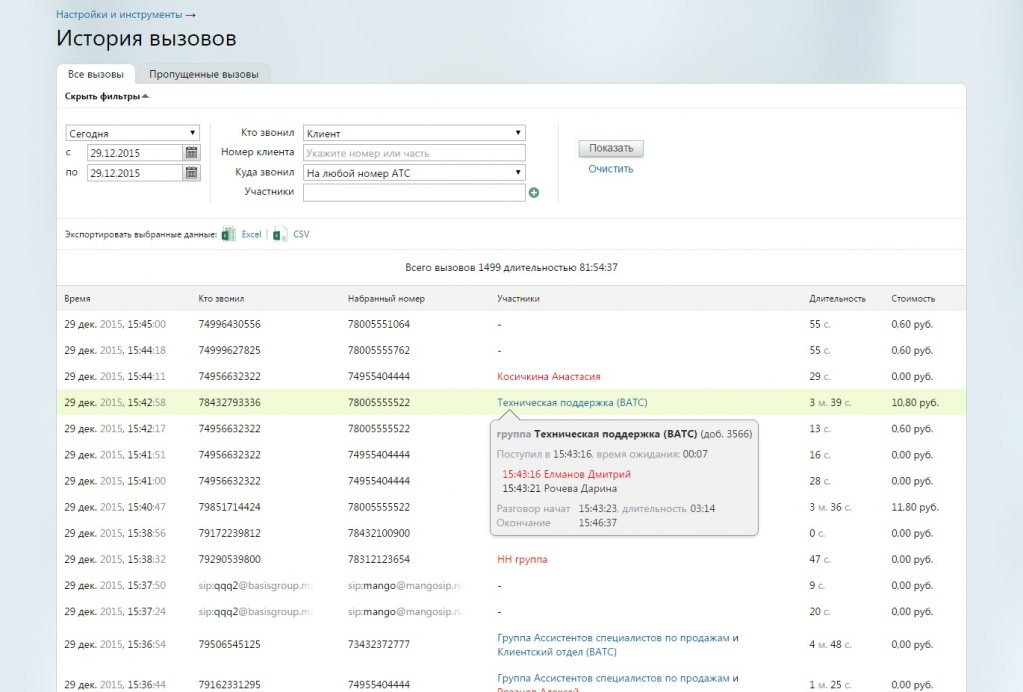This screenshot has height=692, width=1023.
Task: Click the 'Длительность' column header
Action: click(837, 299)
